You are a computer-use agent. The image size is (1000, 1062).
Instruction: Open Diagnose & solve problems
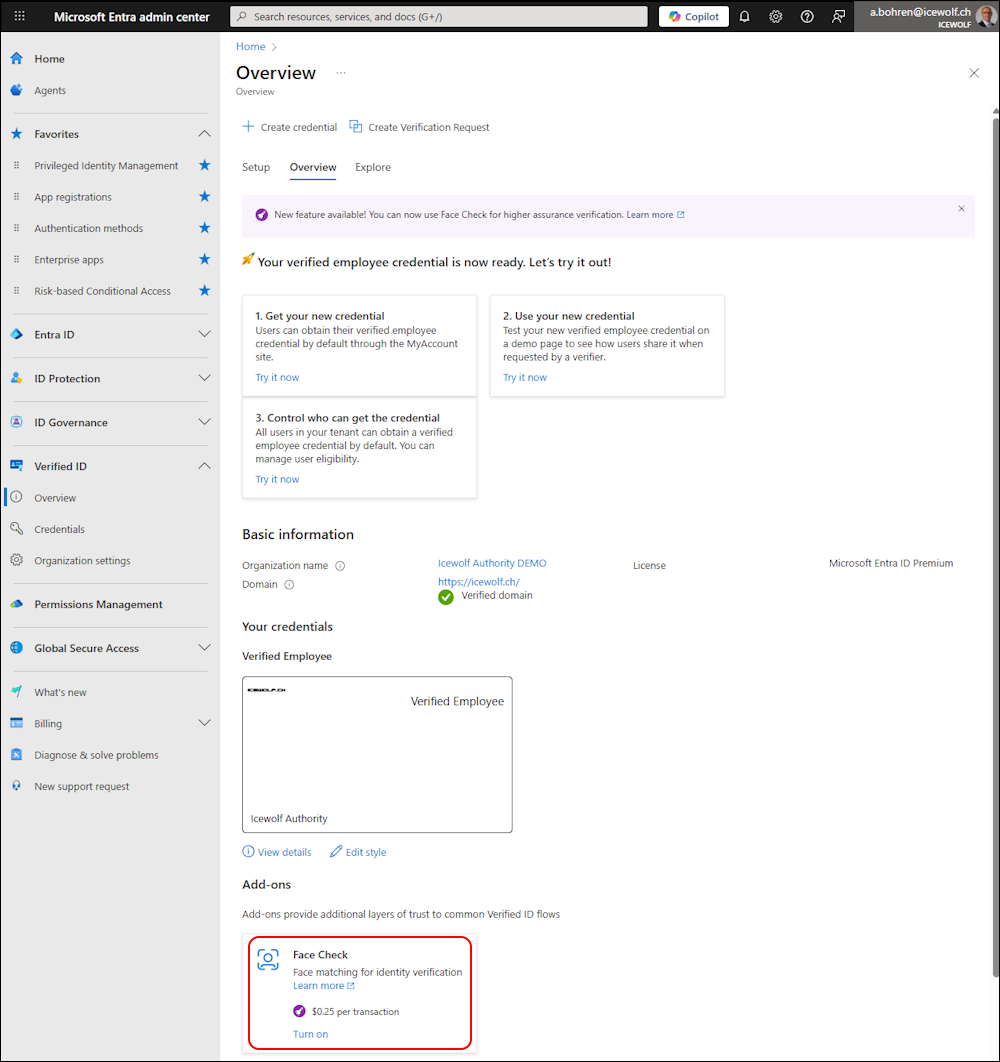pyautogui.click(x=96, y=755)
